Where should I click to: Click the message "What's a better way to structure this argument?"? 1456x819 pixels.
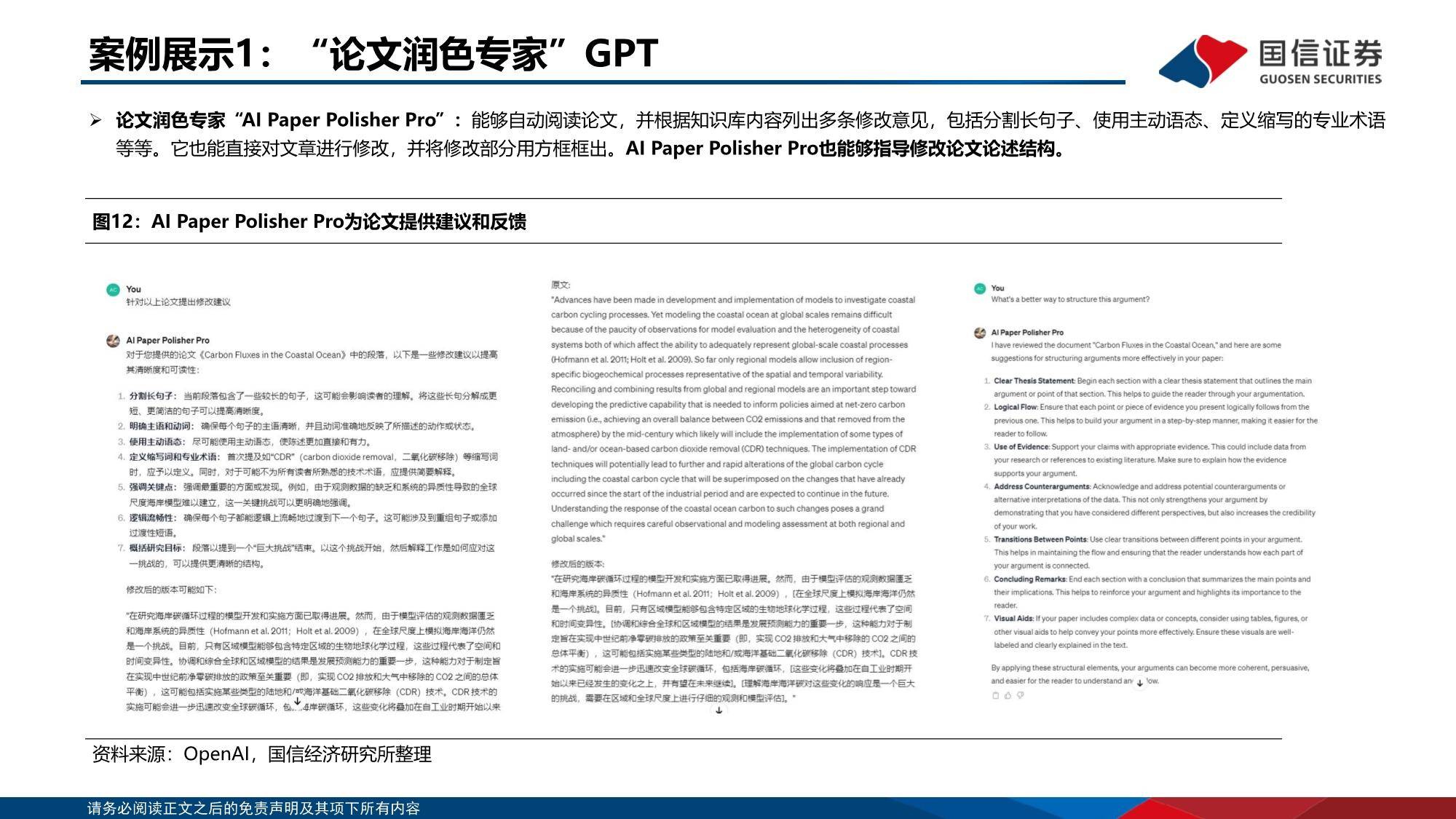click(x=1070, y=299)
